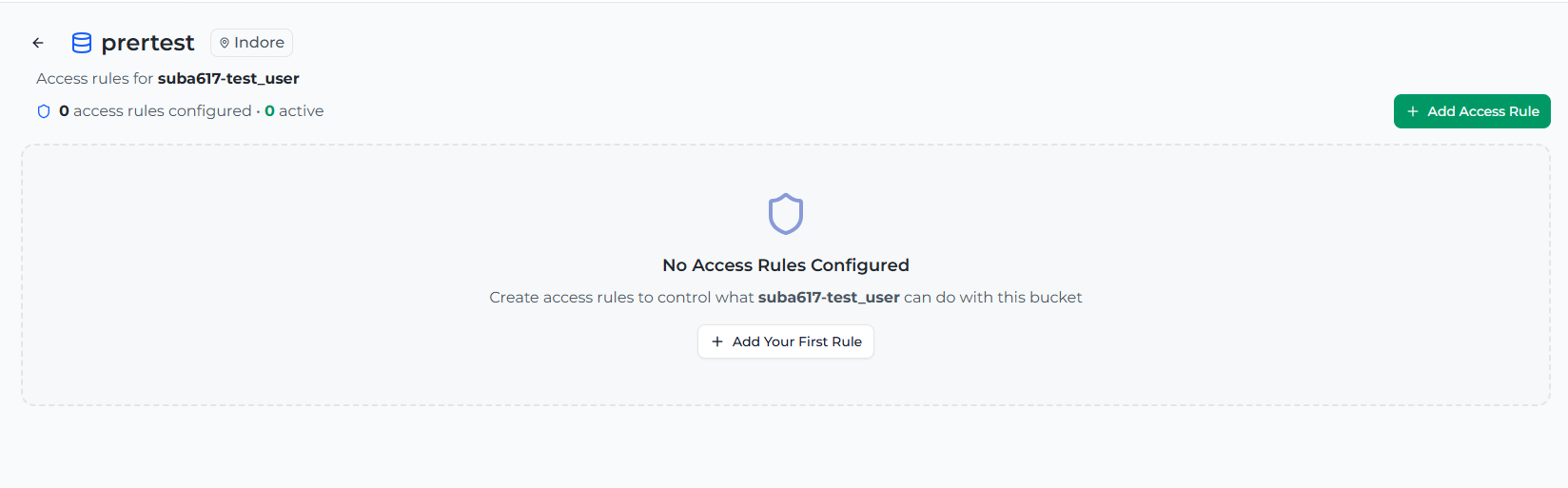Click the small shield icon by rules count
The height and width of the screenshot is (488, 1568).
[x=44, y=111]
